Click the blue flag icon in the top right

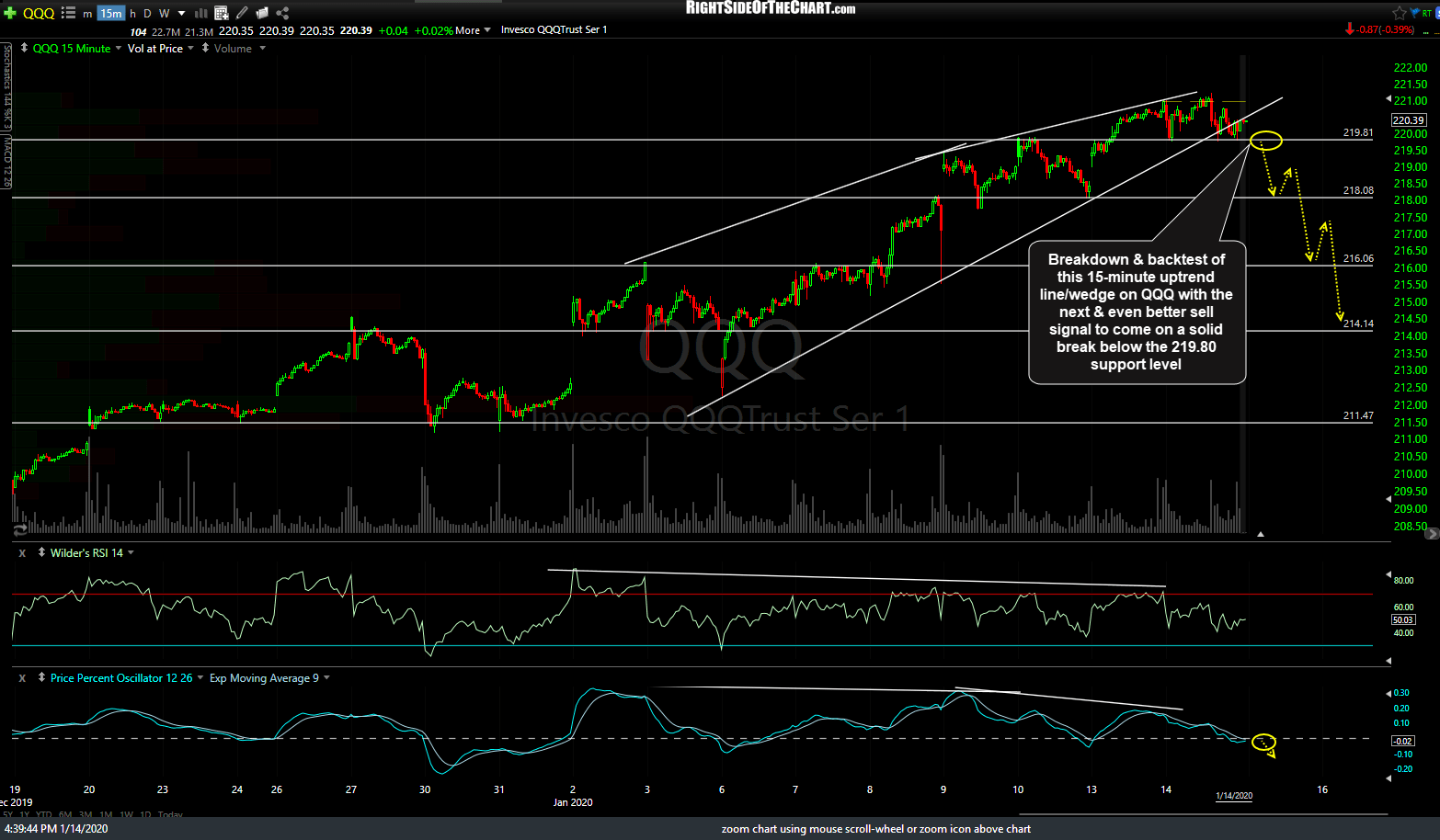click(1415, 12)
